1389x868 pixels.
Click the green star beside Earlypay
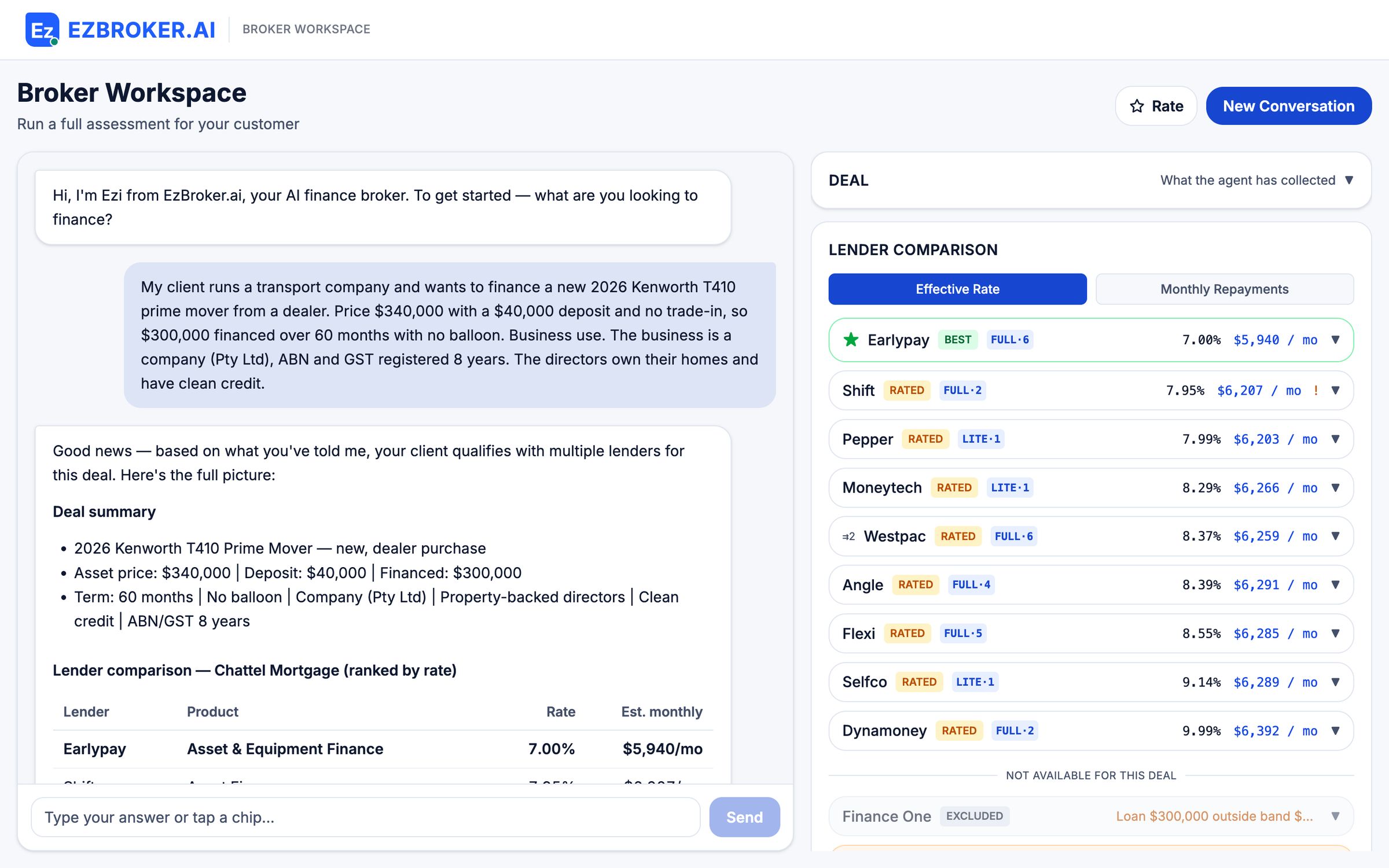pos(851,340)
